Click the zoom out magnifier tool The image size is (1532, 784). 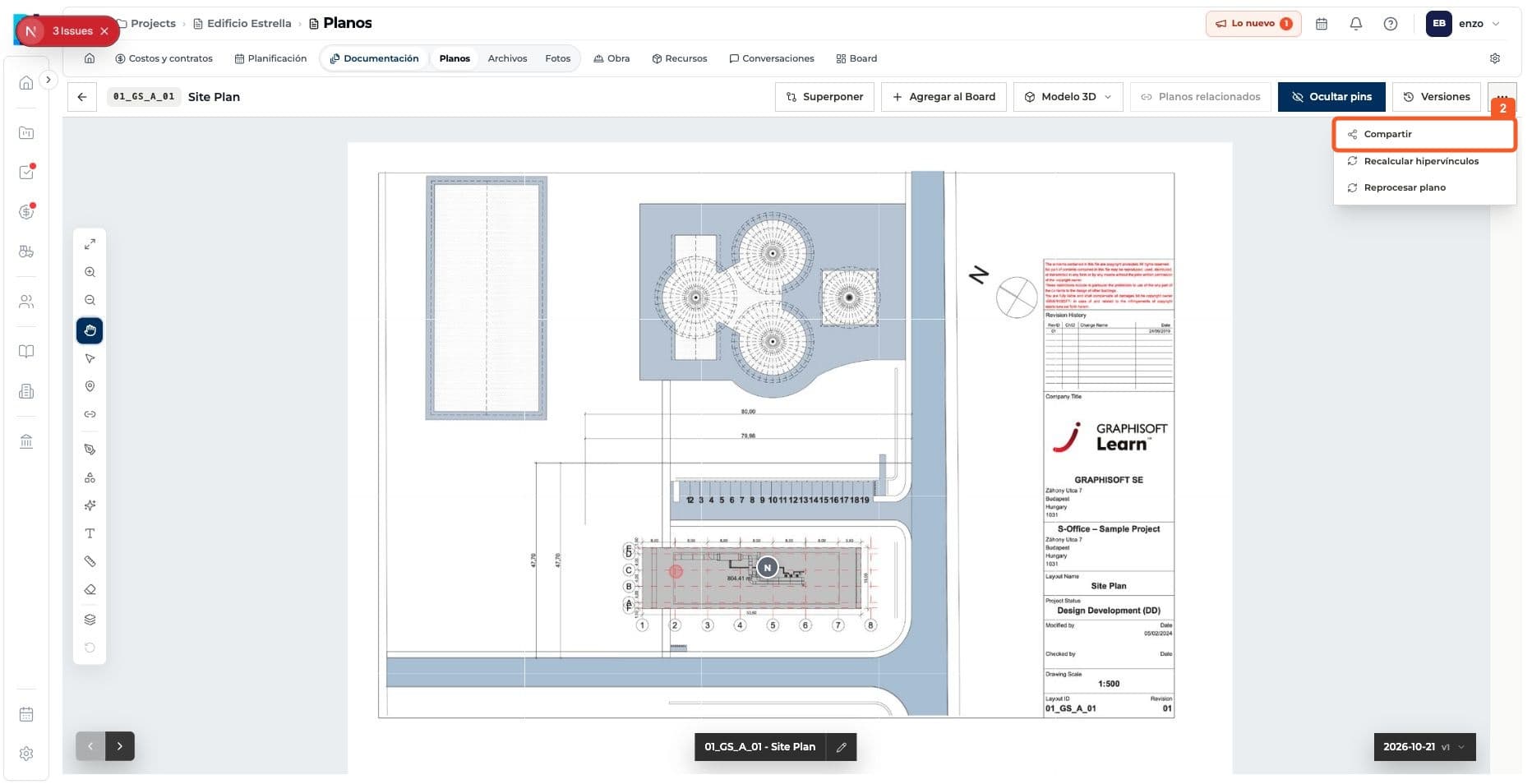click(x=90, y=300)
